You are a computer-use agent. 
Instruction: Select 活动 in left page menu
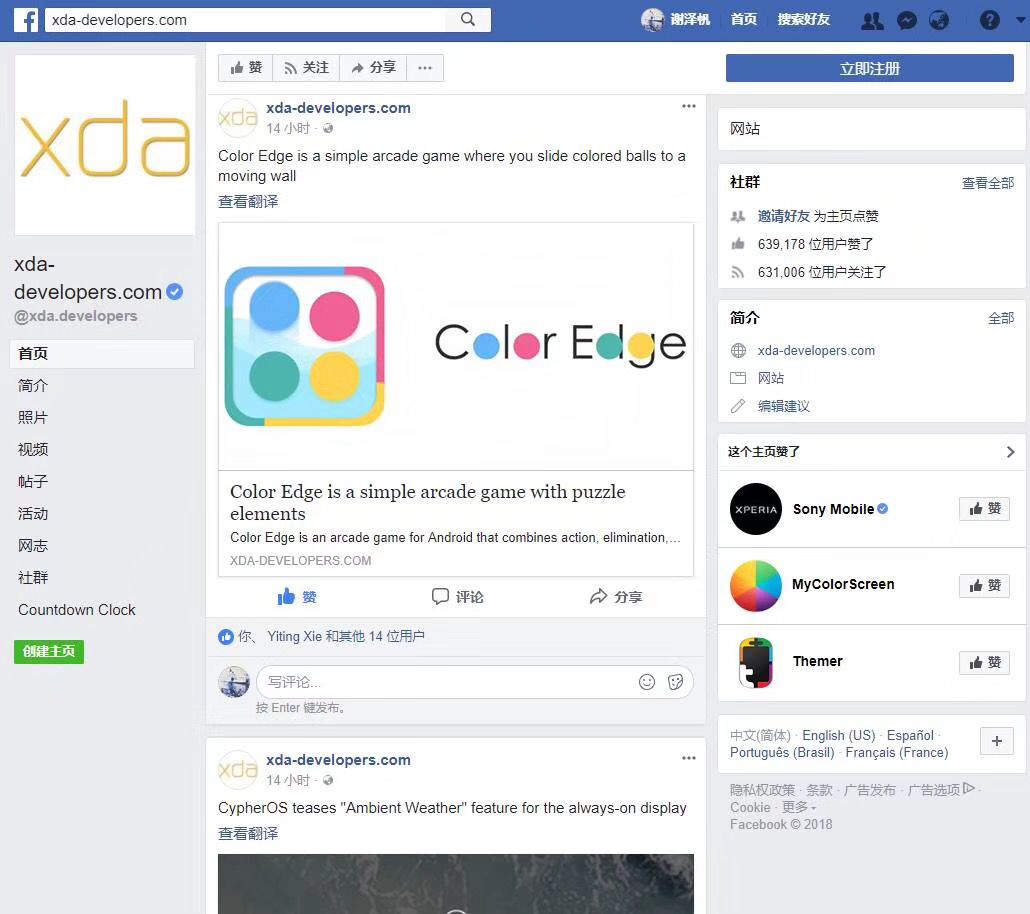click(x=33, y=514)
